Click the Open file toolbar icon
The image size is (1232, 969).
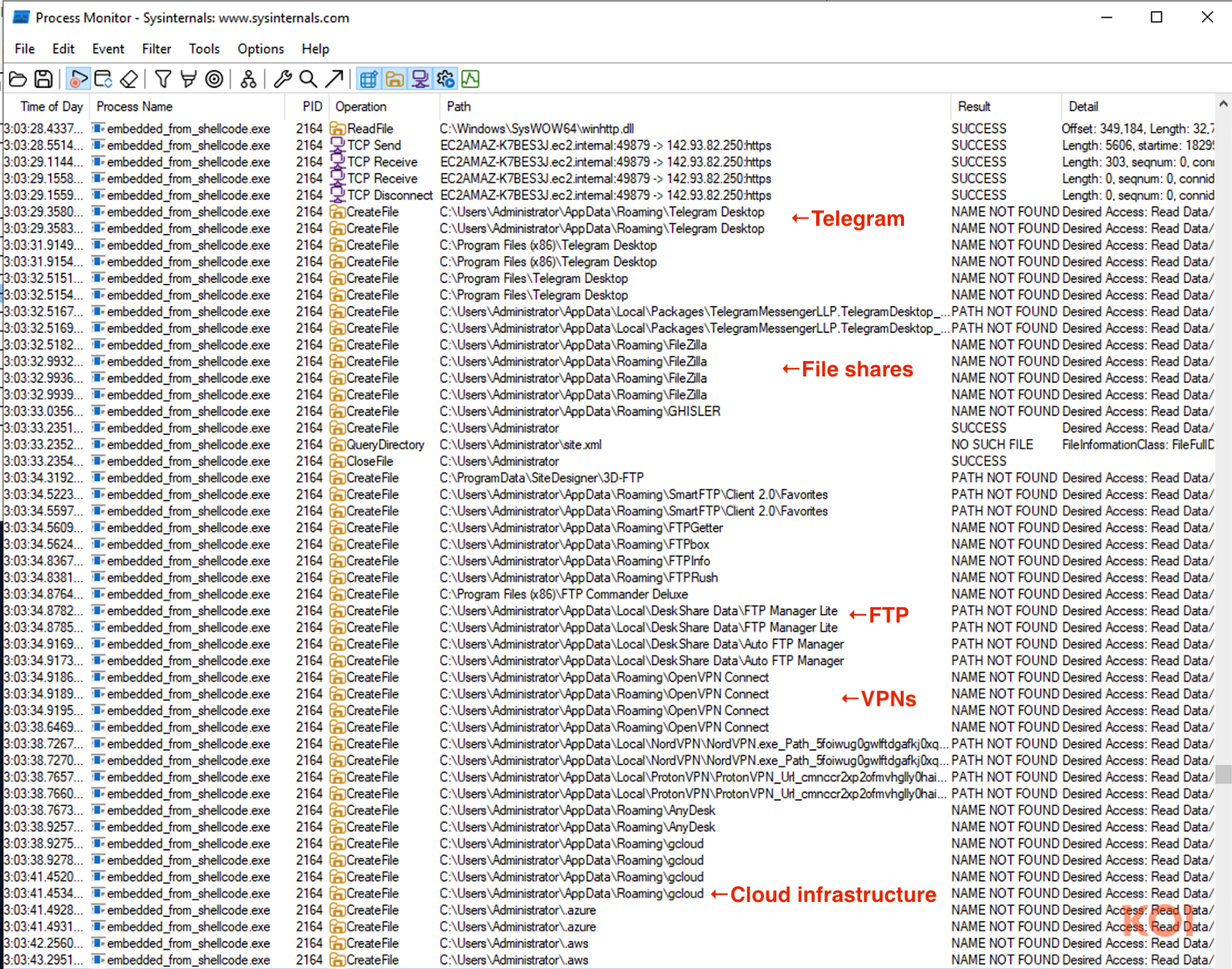tap(18, 79)
